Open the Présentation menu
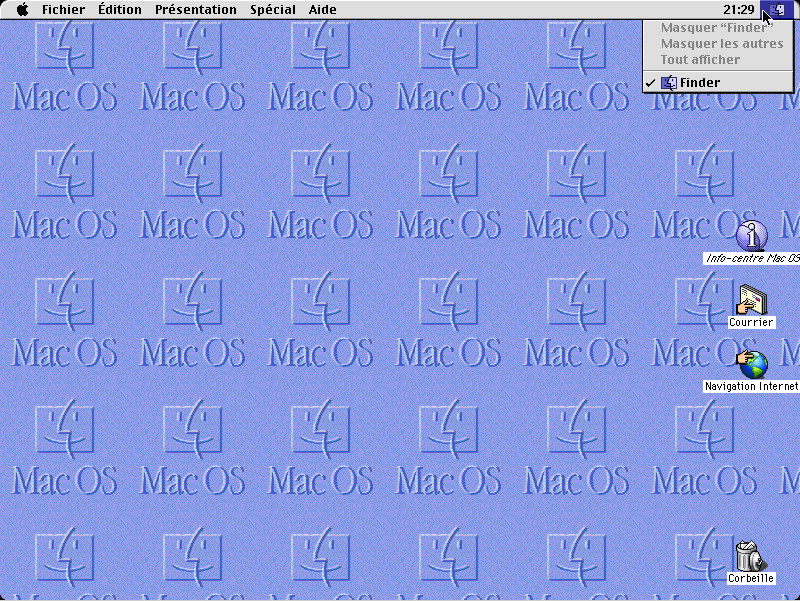This screenshot has width=800, height=601. coord(196,10)
